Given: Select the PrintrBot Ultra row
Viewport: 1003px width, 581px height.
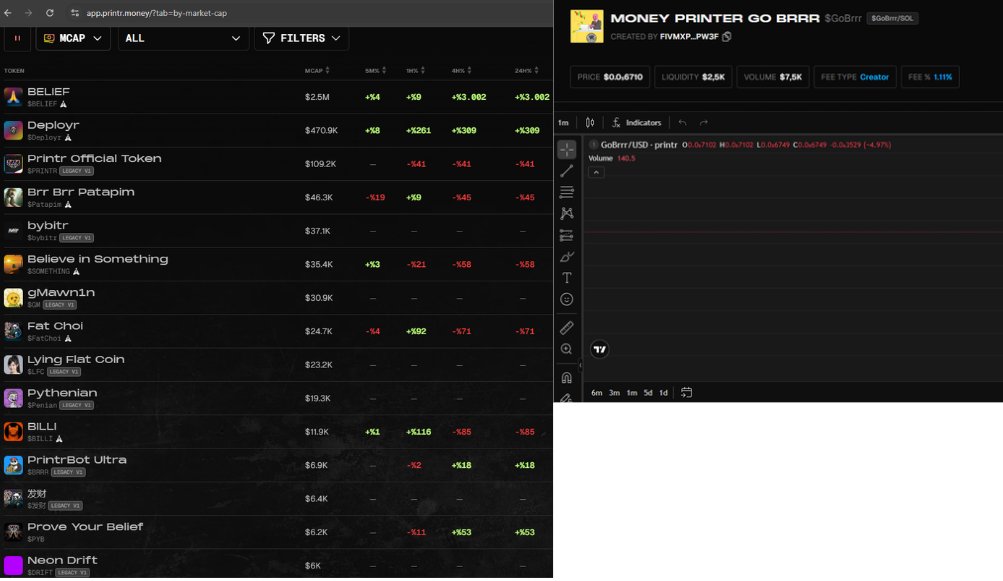Looking at the screenshot, I should click(276, 465).
